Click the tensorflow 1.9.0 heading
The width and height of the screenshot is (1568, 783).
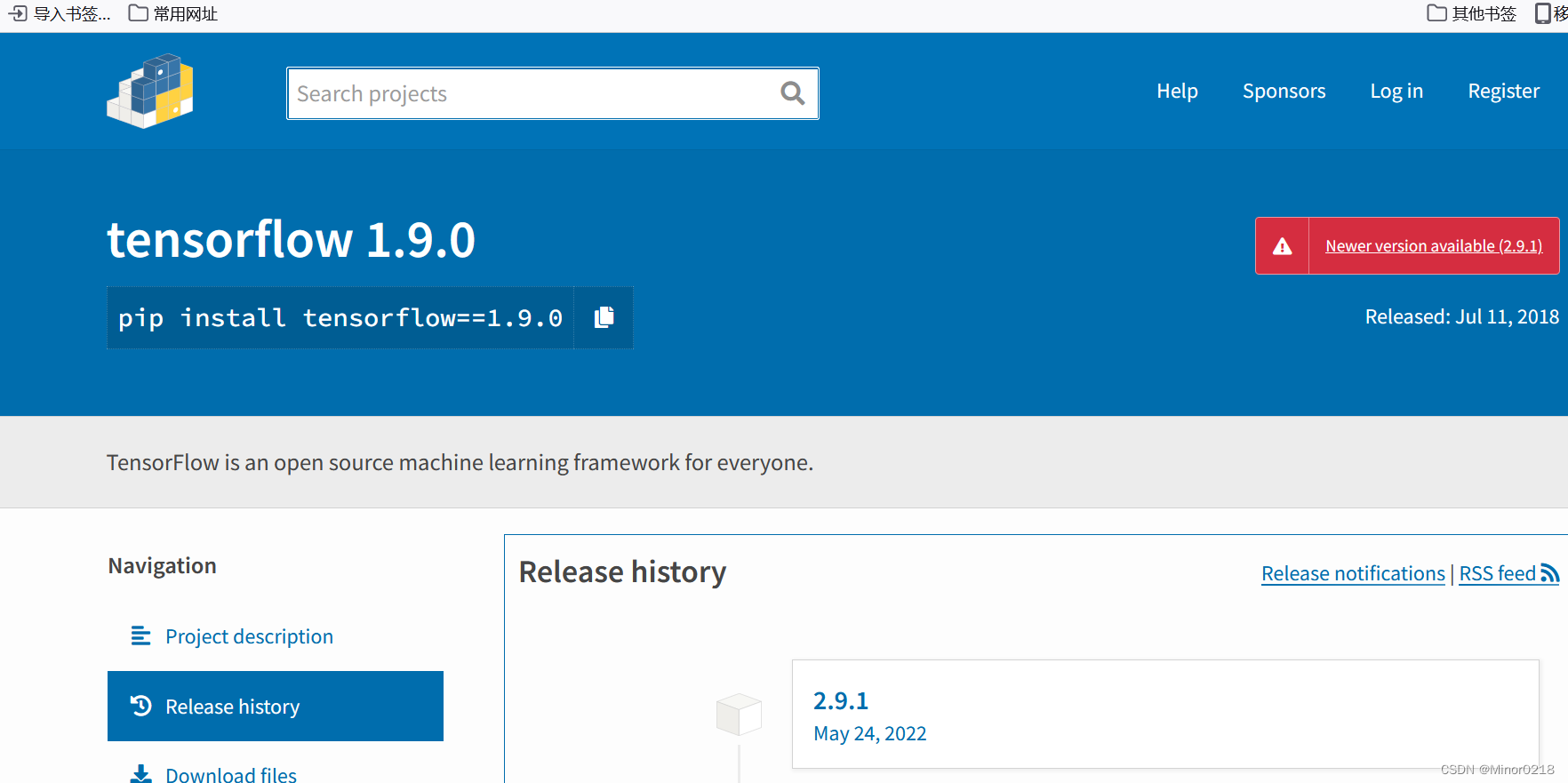(x=292, y=240)
